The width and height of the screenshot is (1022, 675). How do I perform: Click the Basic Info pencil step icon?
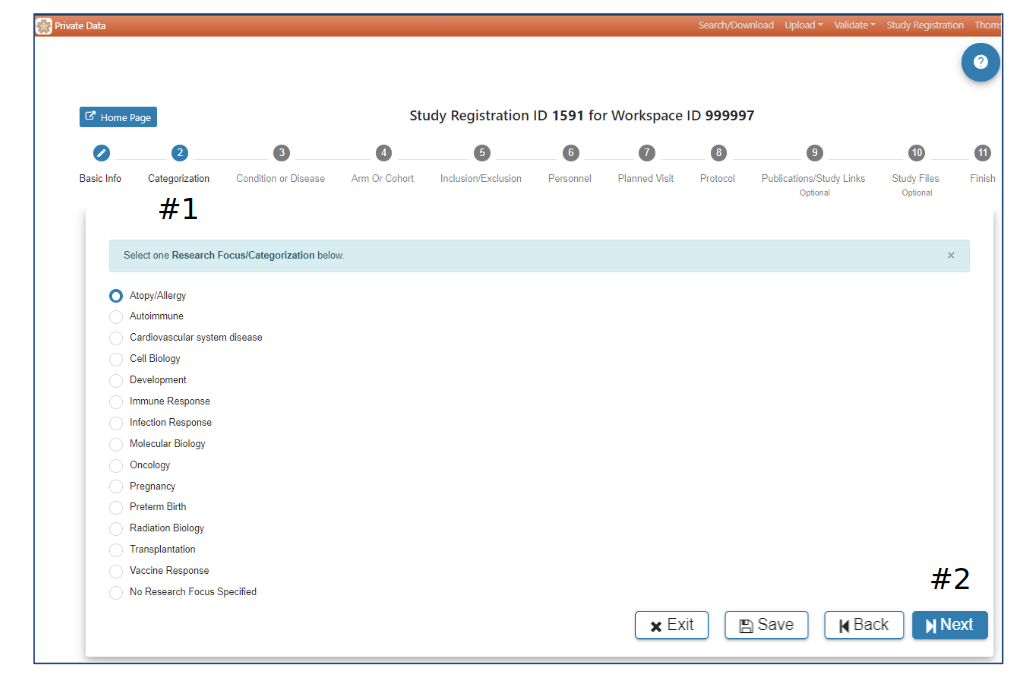(101, 153)
